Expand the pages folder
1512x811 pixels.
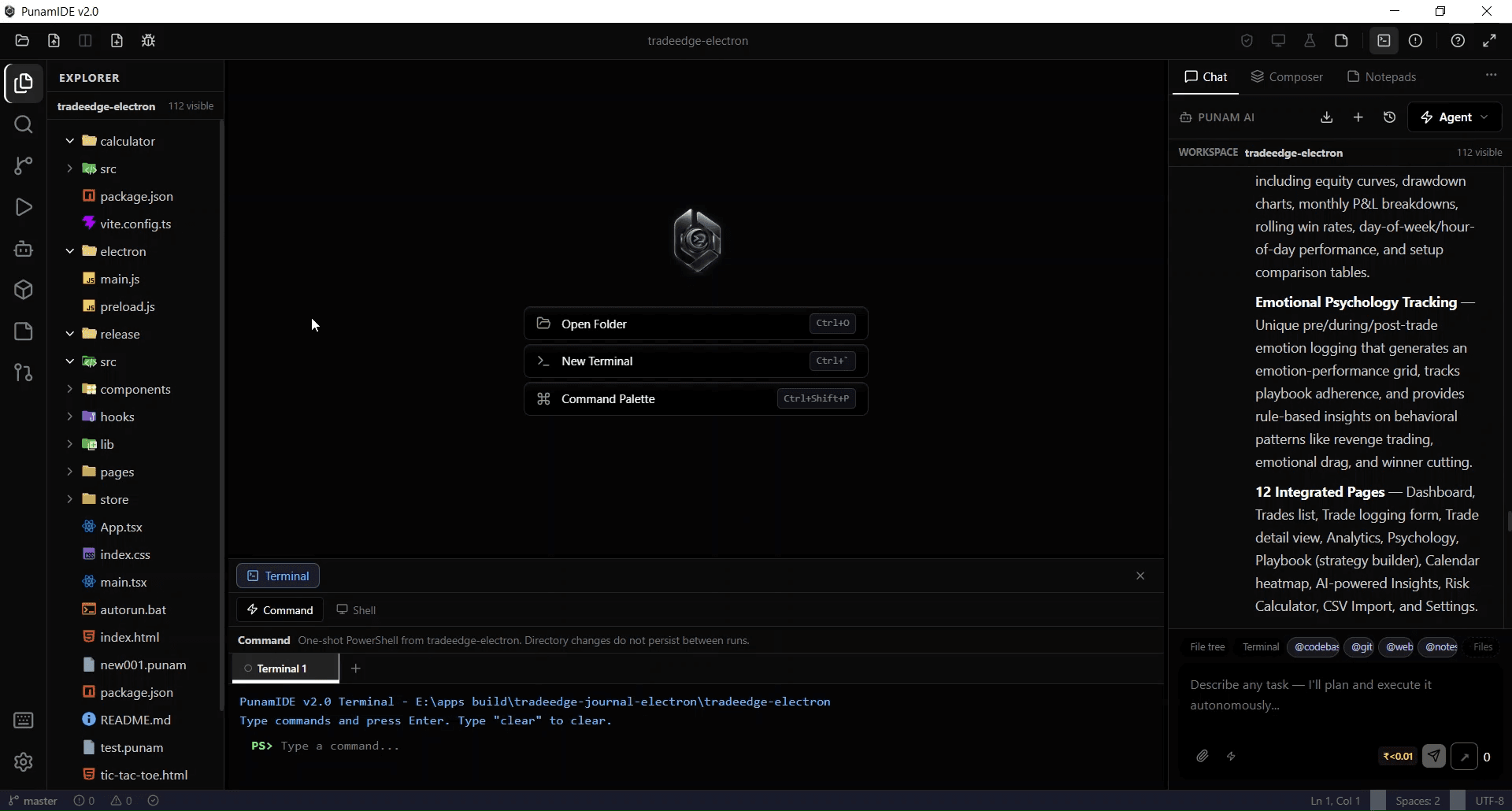[x=69, y=472]
